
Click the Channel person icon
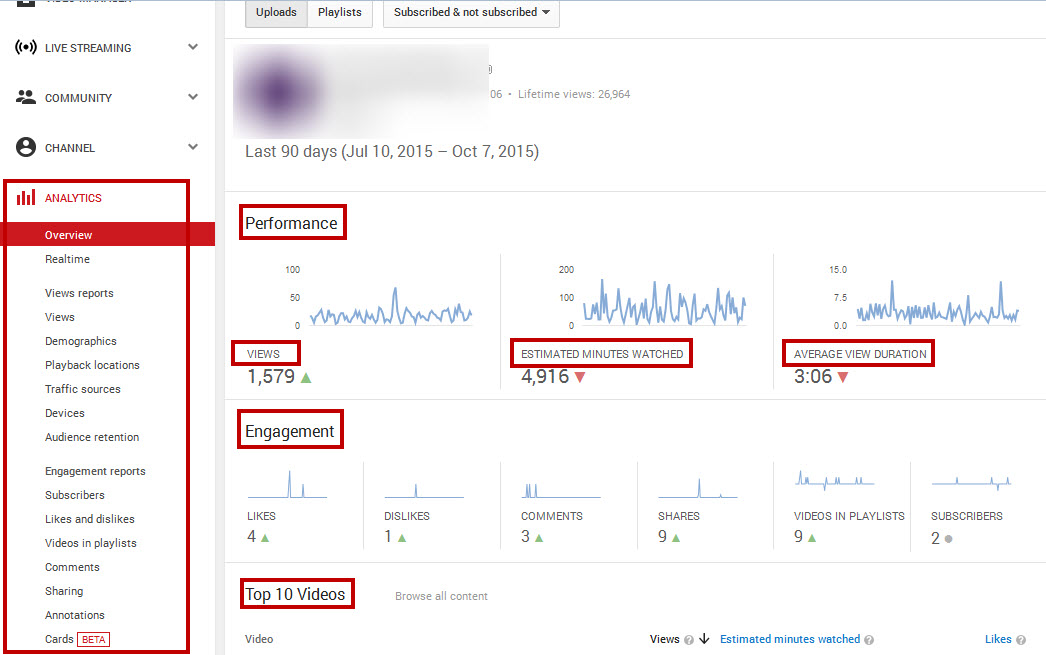click(x=24, y=147)
